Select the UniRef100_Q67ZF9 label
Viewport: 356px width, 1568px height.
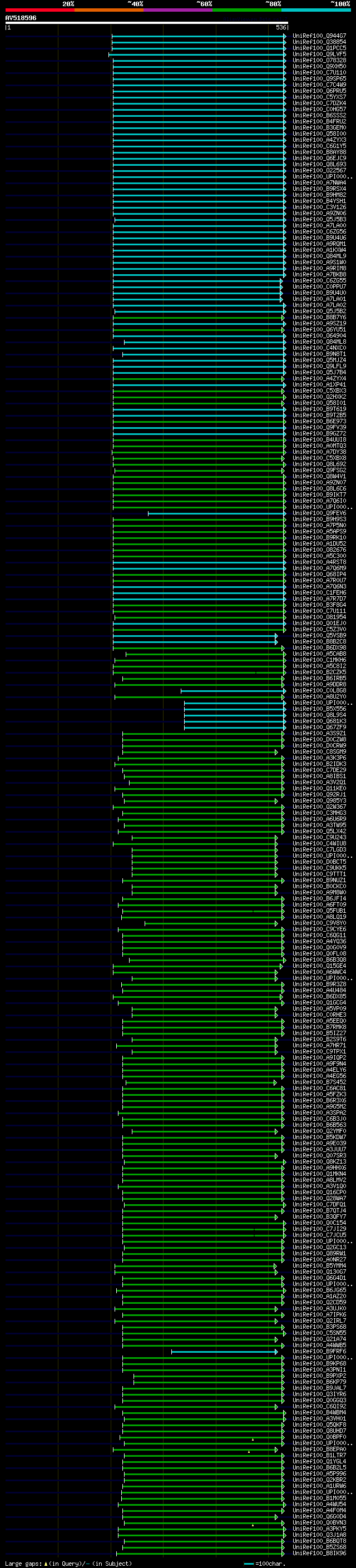pyautogui.click(x=319, y=728)
